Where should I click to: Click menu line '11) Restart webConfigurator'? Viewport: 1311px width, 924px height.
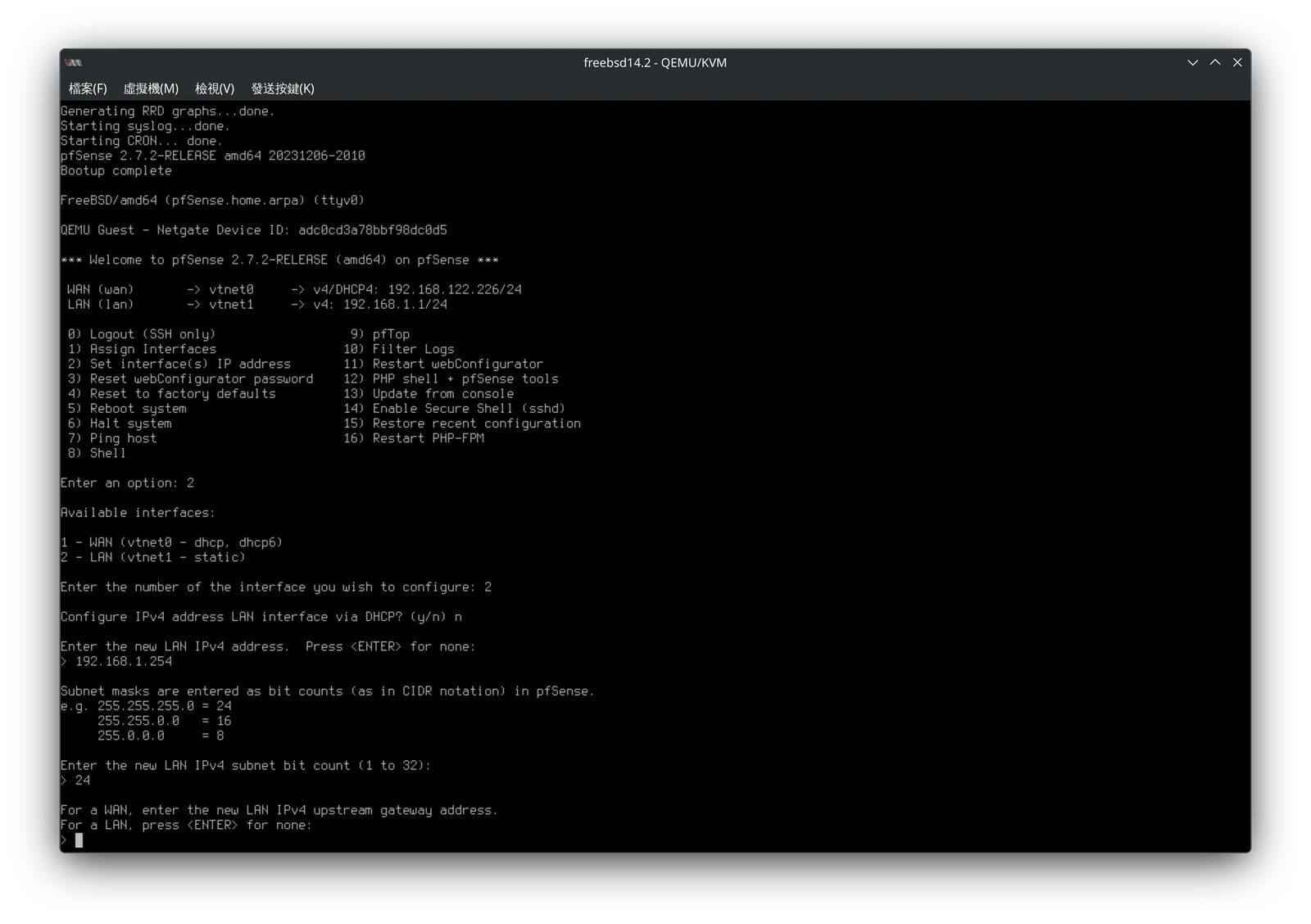click(x=443, y=364)
